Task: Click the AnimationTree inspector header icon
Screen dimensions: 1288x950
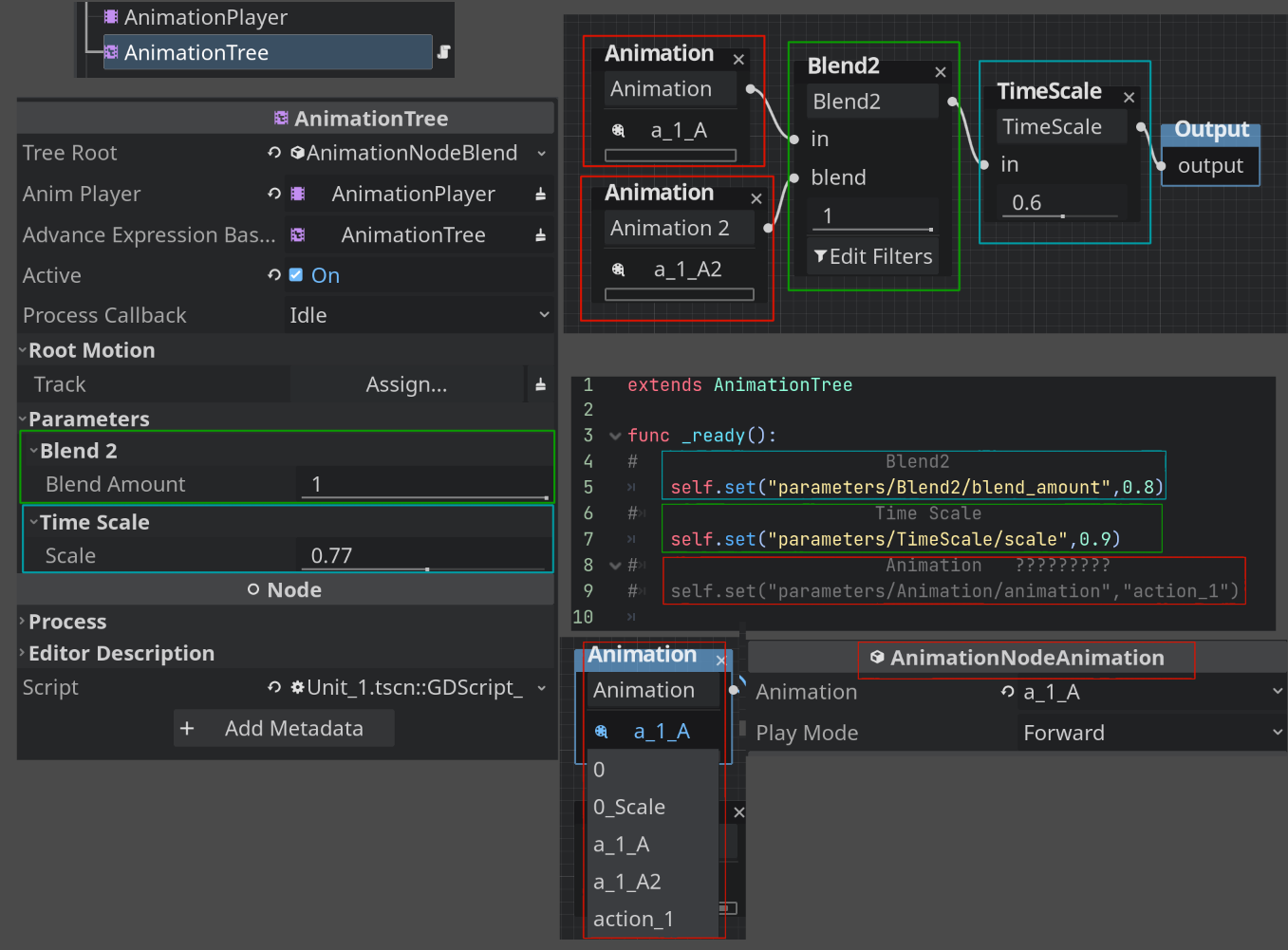Action: tap(281, 119)
